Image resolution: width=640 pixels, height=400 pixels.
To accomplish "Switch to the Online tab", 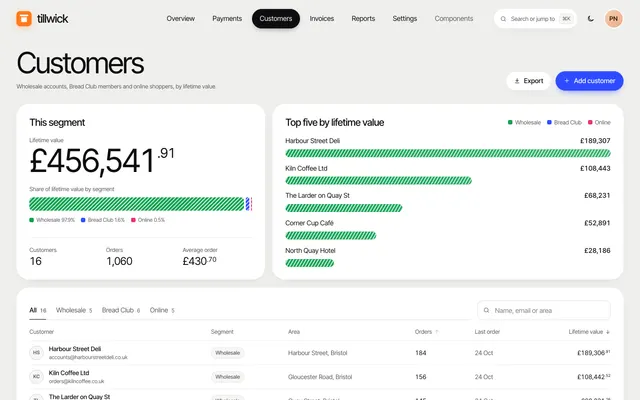I will [162, 310].
